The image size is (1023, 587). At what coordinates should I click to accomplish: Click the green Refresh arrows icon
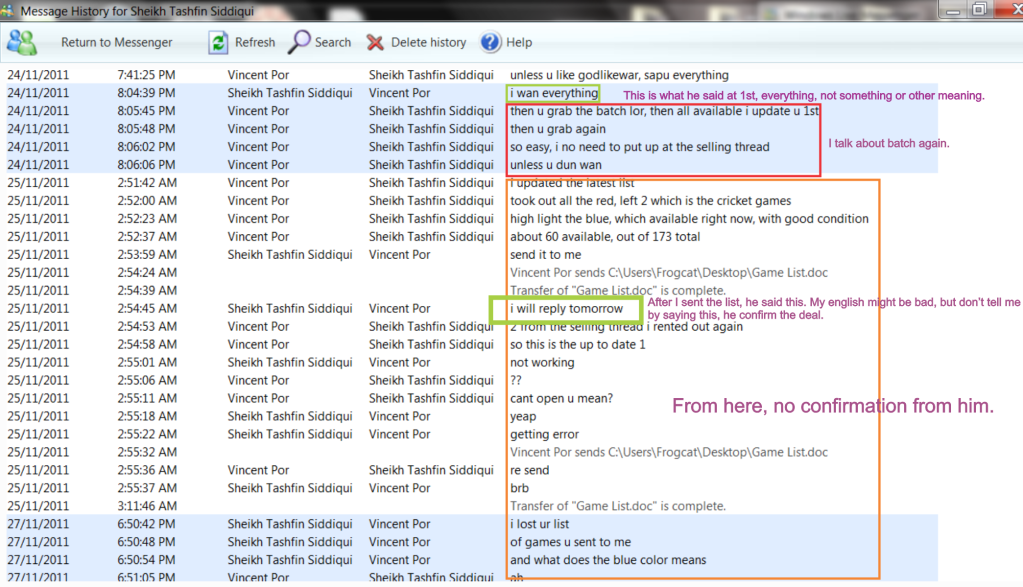217,42
